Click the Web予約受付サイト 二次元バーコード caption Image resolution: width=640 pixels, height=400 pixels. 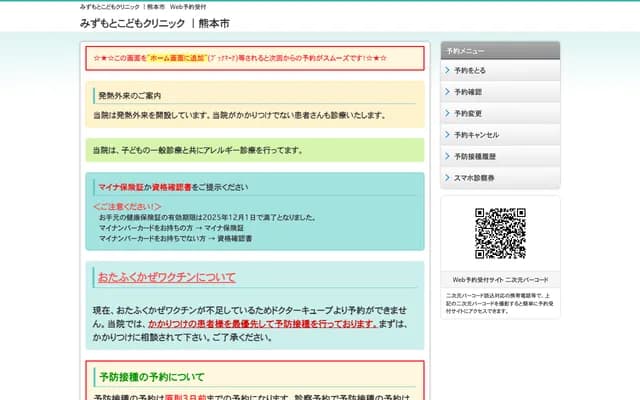tap(500, 280)
